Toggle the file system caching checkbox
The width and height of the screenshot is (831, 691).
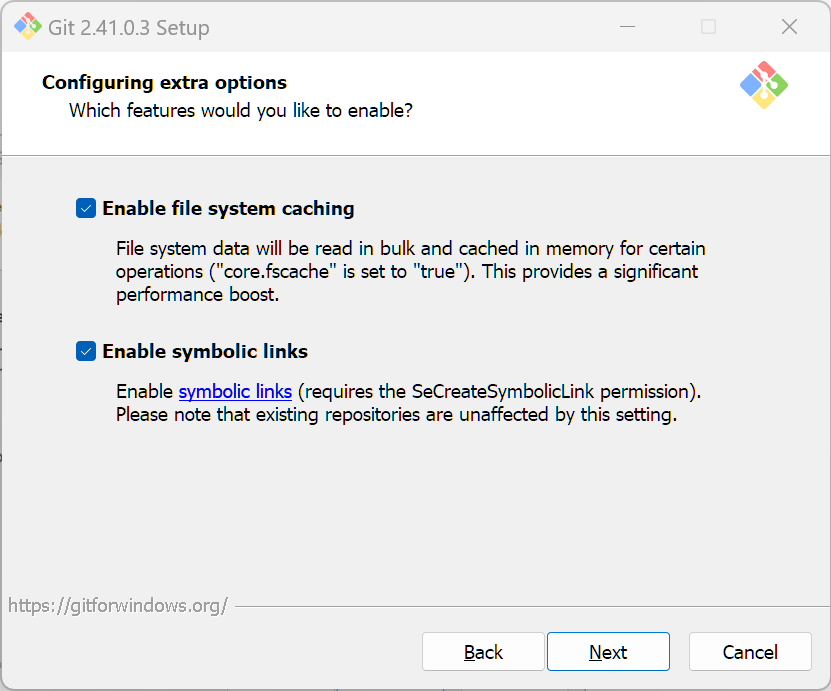pyautogui.click(x=86, y=209)
